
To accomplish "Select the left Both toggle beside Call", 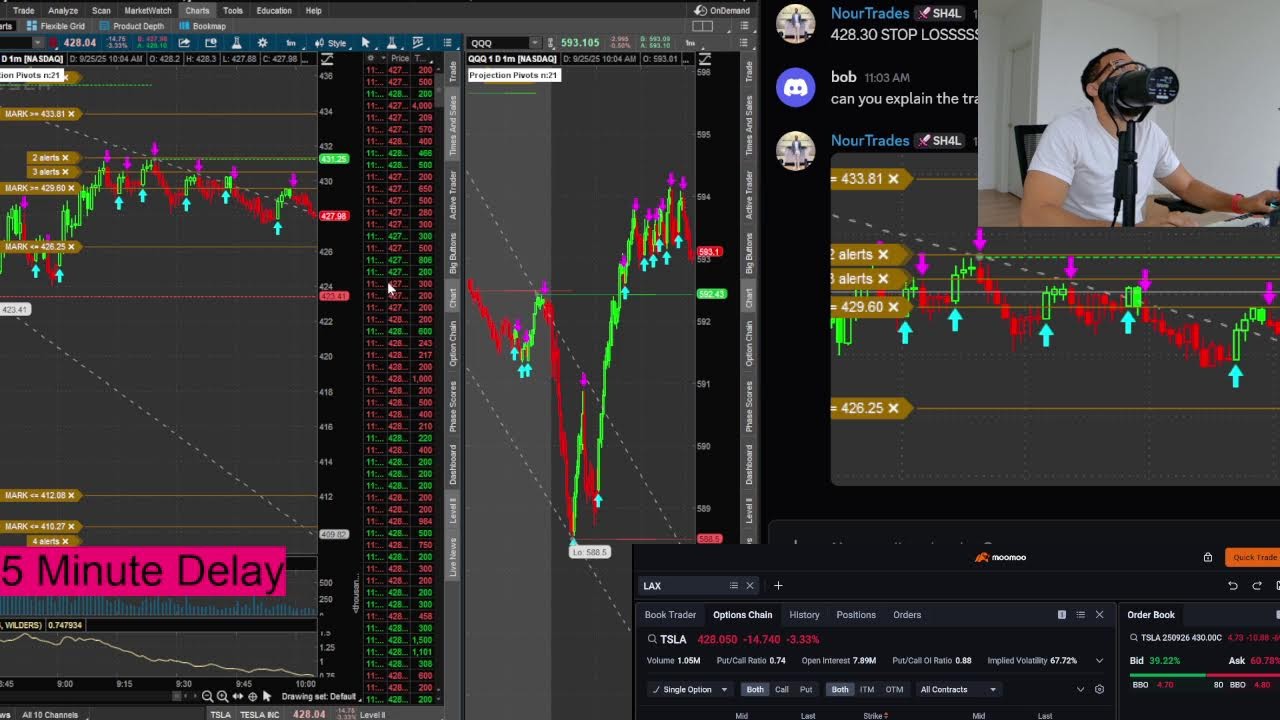I will click(x=754, y=689).
